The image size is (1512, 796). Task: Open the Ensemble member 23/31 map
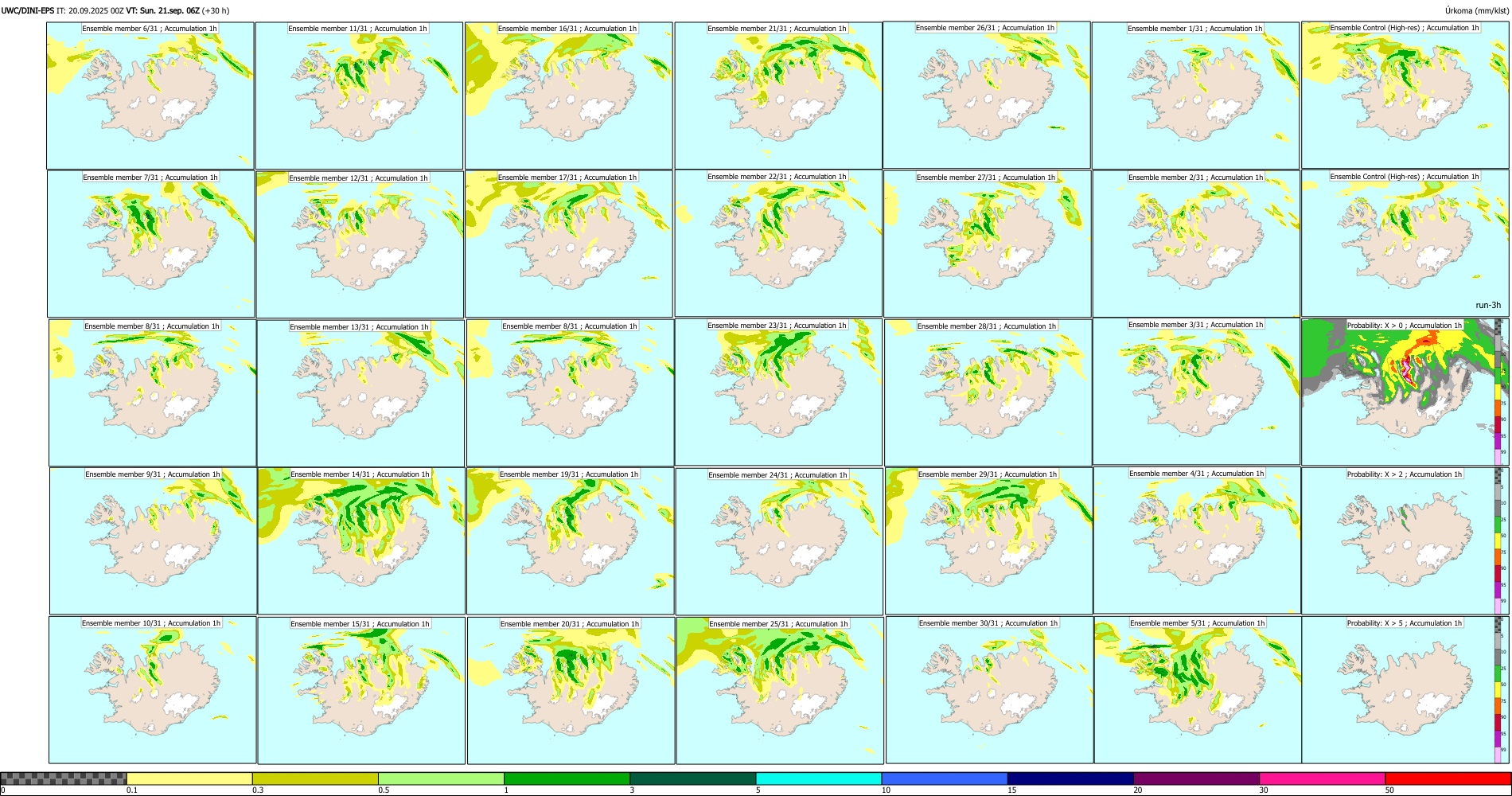tap(778, 392)
